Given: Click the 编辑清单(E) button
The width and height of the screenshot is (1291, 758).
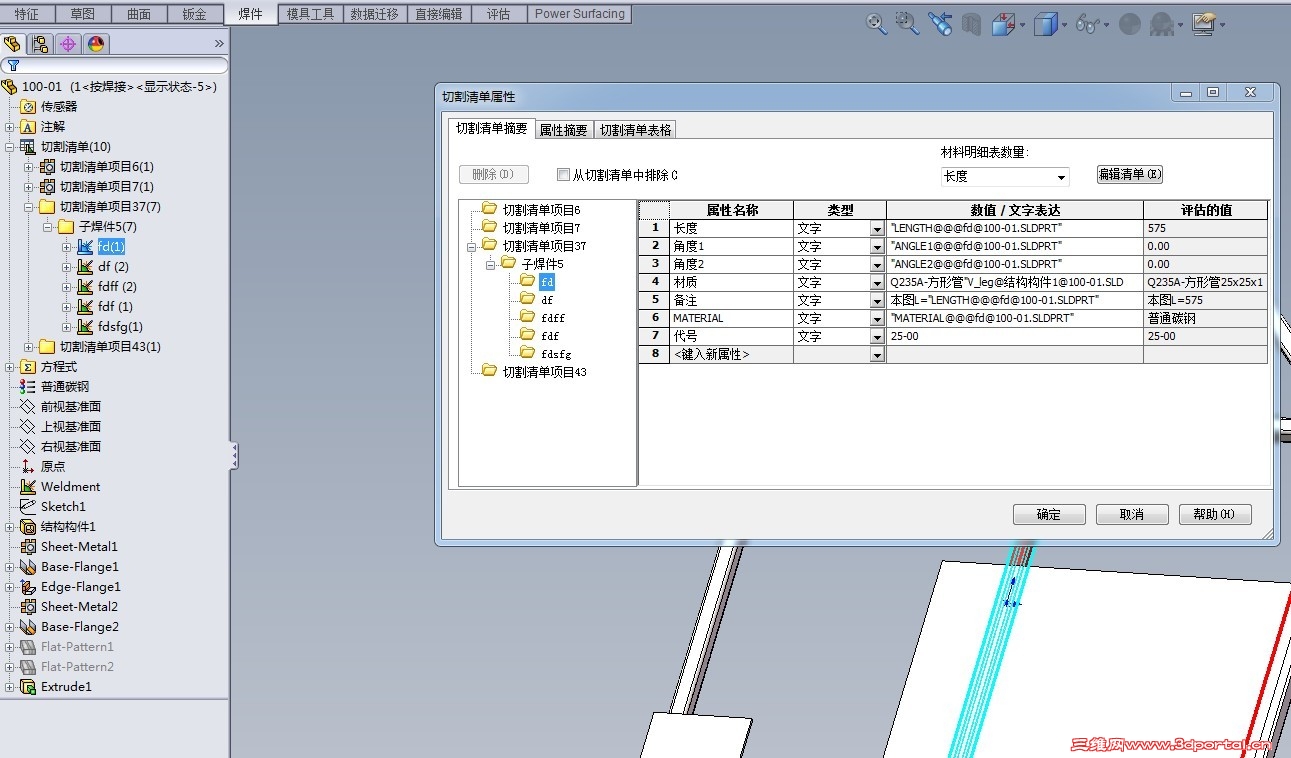Looking at the screenshot, I should click(1130, 174).
